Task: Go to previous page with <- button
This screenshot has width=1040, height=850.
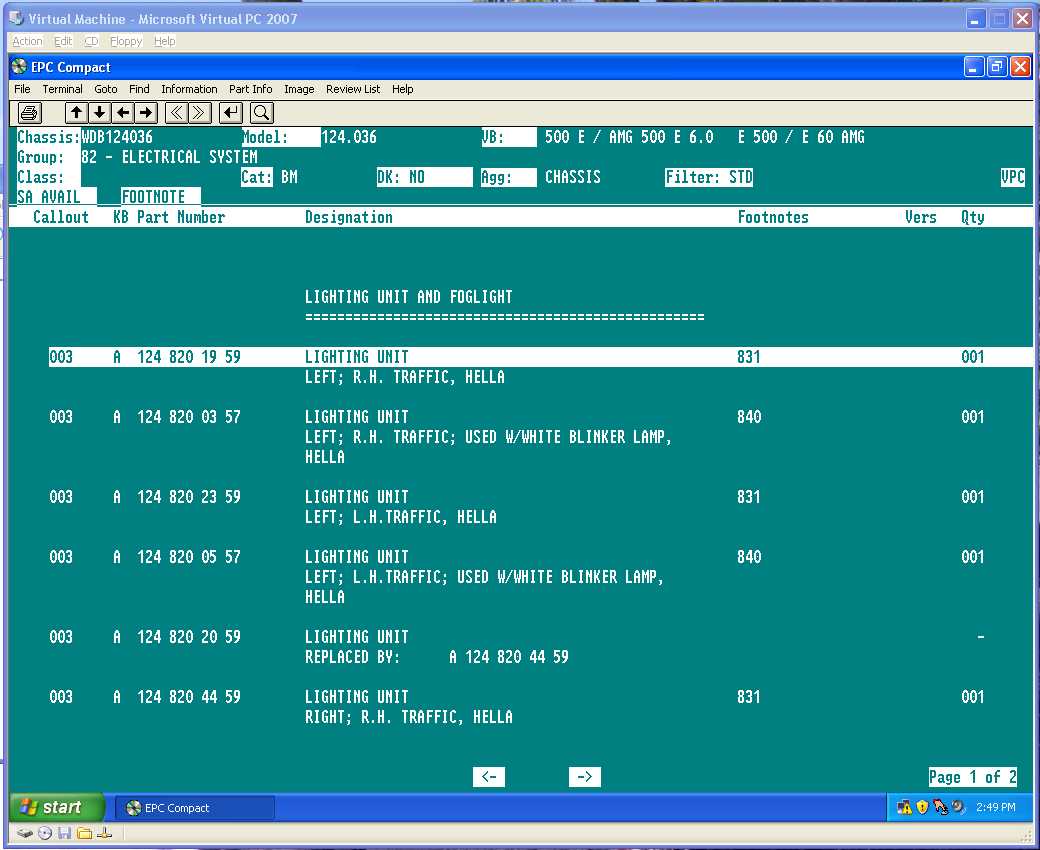Action: click(489, 777)
